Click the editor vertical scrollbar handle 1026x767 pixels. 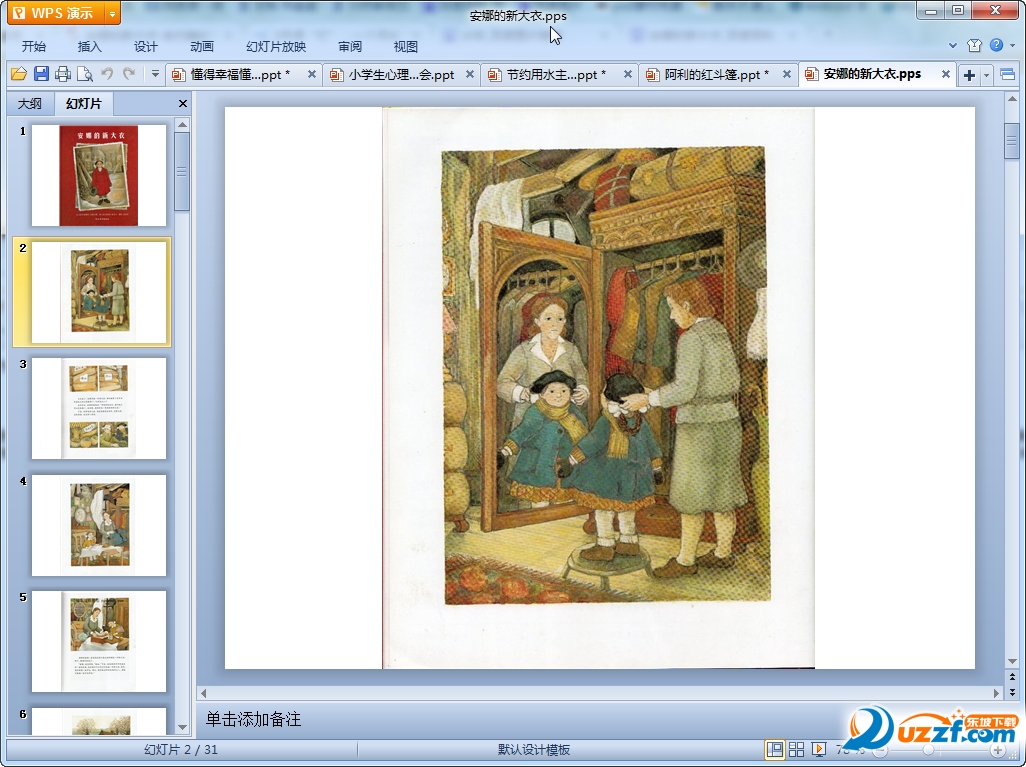coord(1012,139)
